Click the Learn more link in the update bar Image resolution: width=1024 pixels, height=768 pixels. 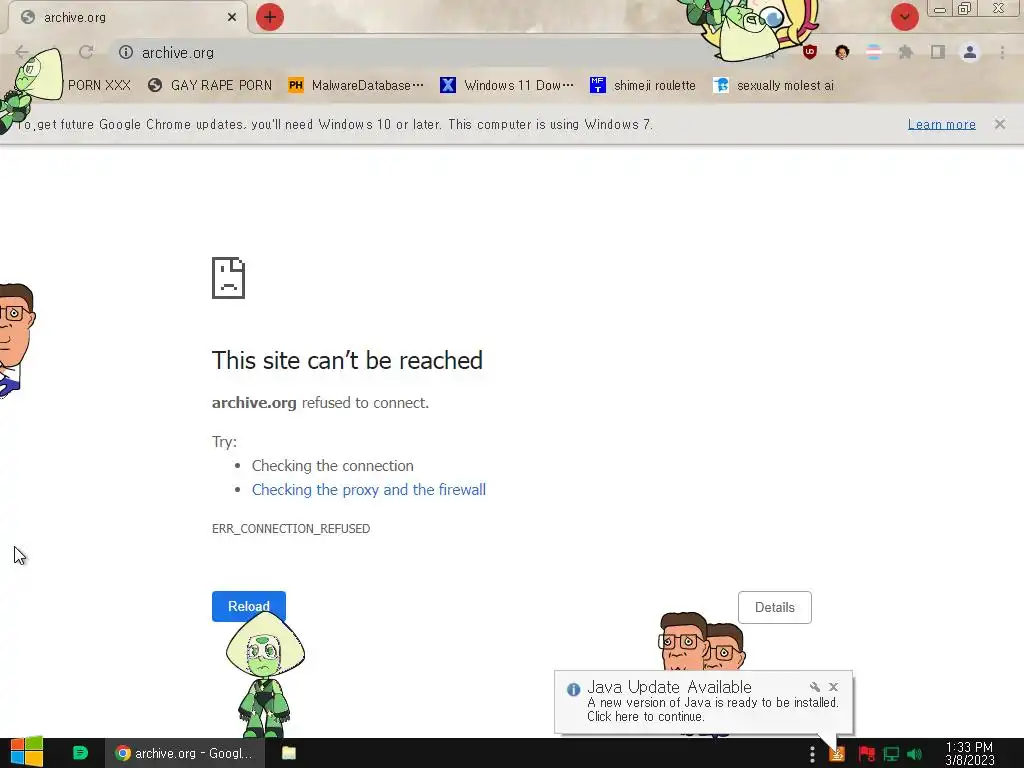click(x=941, y=124)
